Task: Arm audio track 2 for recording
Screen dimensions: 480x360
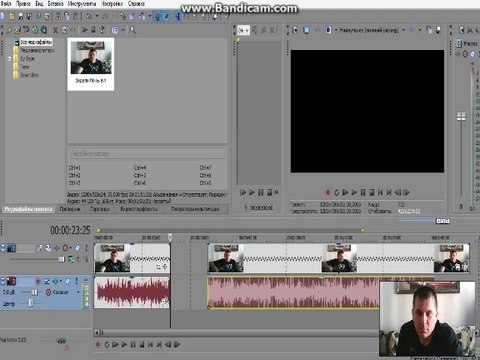Action: (x=38, y=282)
